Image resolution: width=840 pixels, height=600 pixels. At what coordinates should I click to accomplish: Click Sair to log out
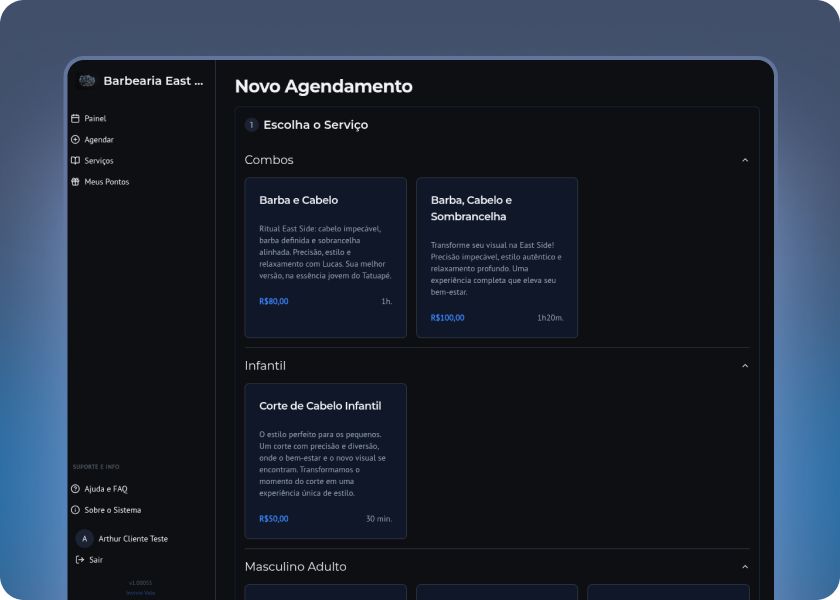[96, 560]
